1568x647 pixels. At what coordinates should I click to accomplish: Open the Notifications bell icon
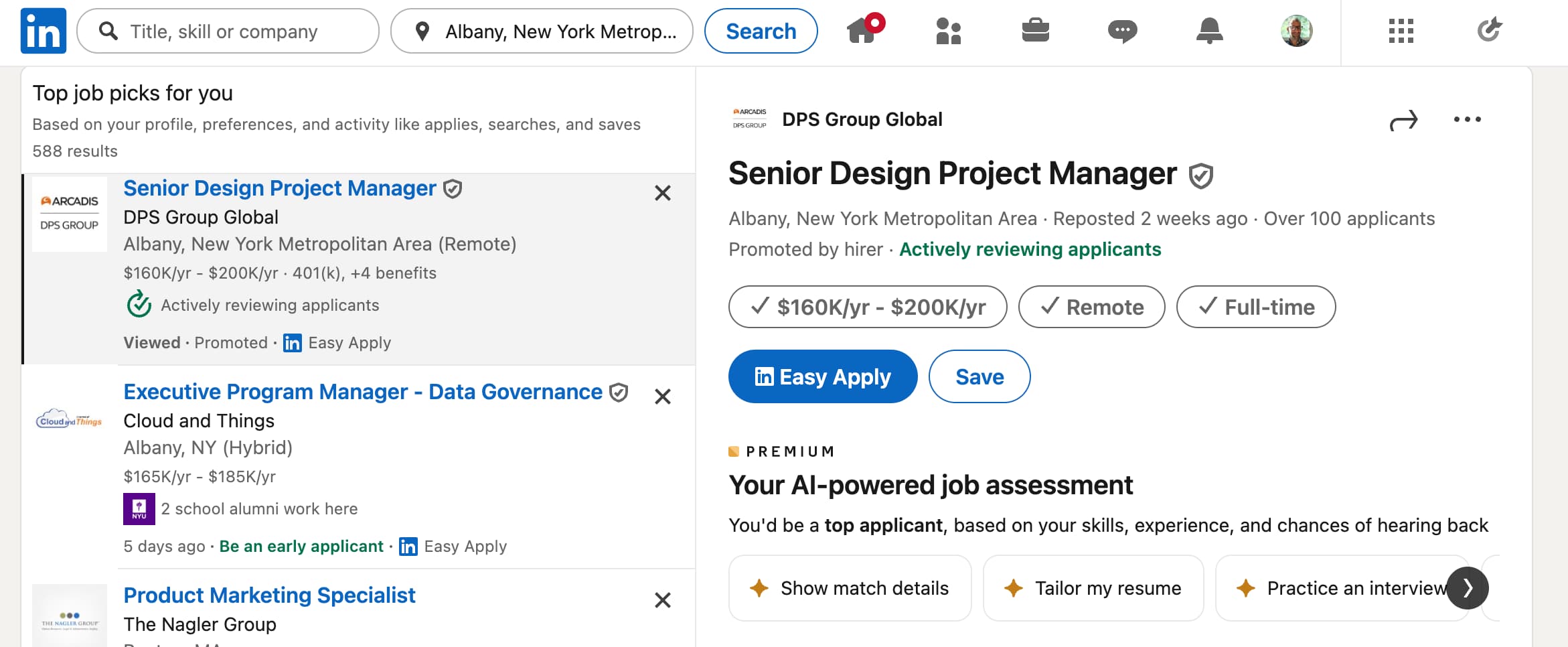[1209, 31]
